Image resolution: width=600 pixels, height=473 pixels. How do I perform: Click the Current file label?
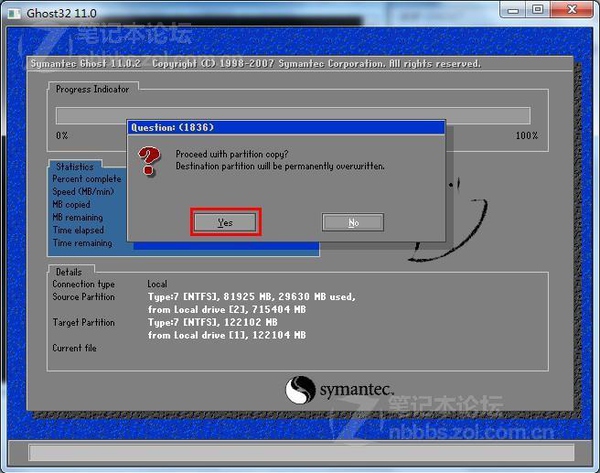(75, 348)
